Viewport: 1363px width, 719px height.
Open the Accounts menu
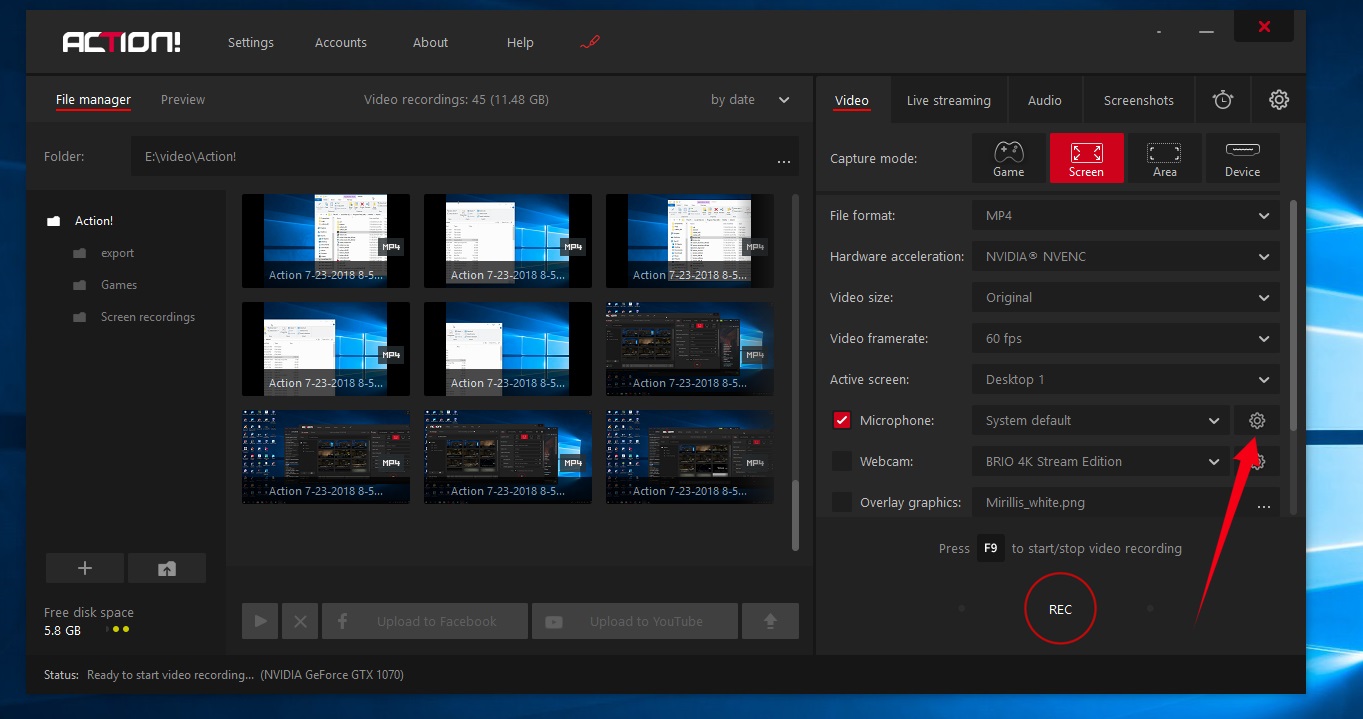(341, 43)
